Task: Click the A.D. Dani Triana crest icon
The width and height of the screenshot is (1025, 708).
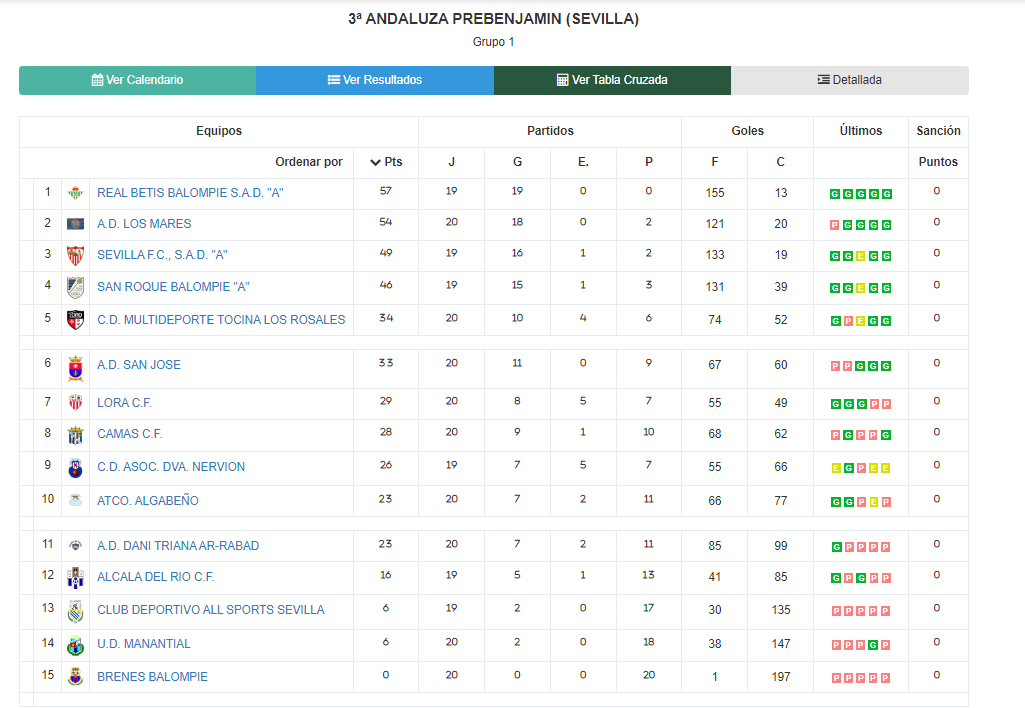Action: coord(75,546)
